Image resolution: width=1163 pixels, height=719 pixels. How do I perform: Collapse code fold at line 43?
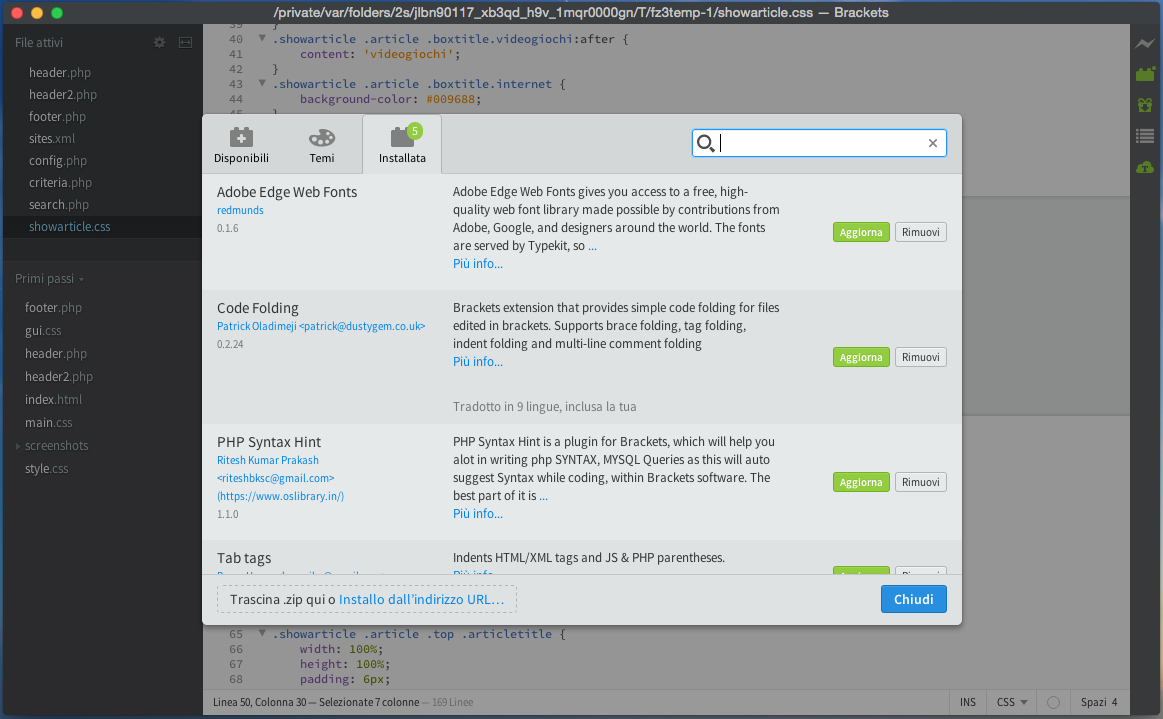(x=262, y=84)
